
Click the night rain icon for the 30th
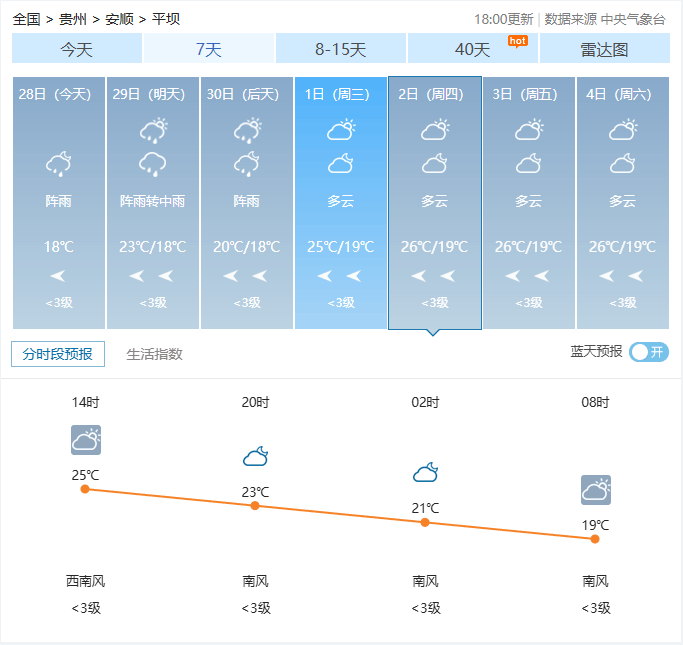click(247, 163)
